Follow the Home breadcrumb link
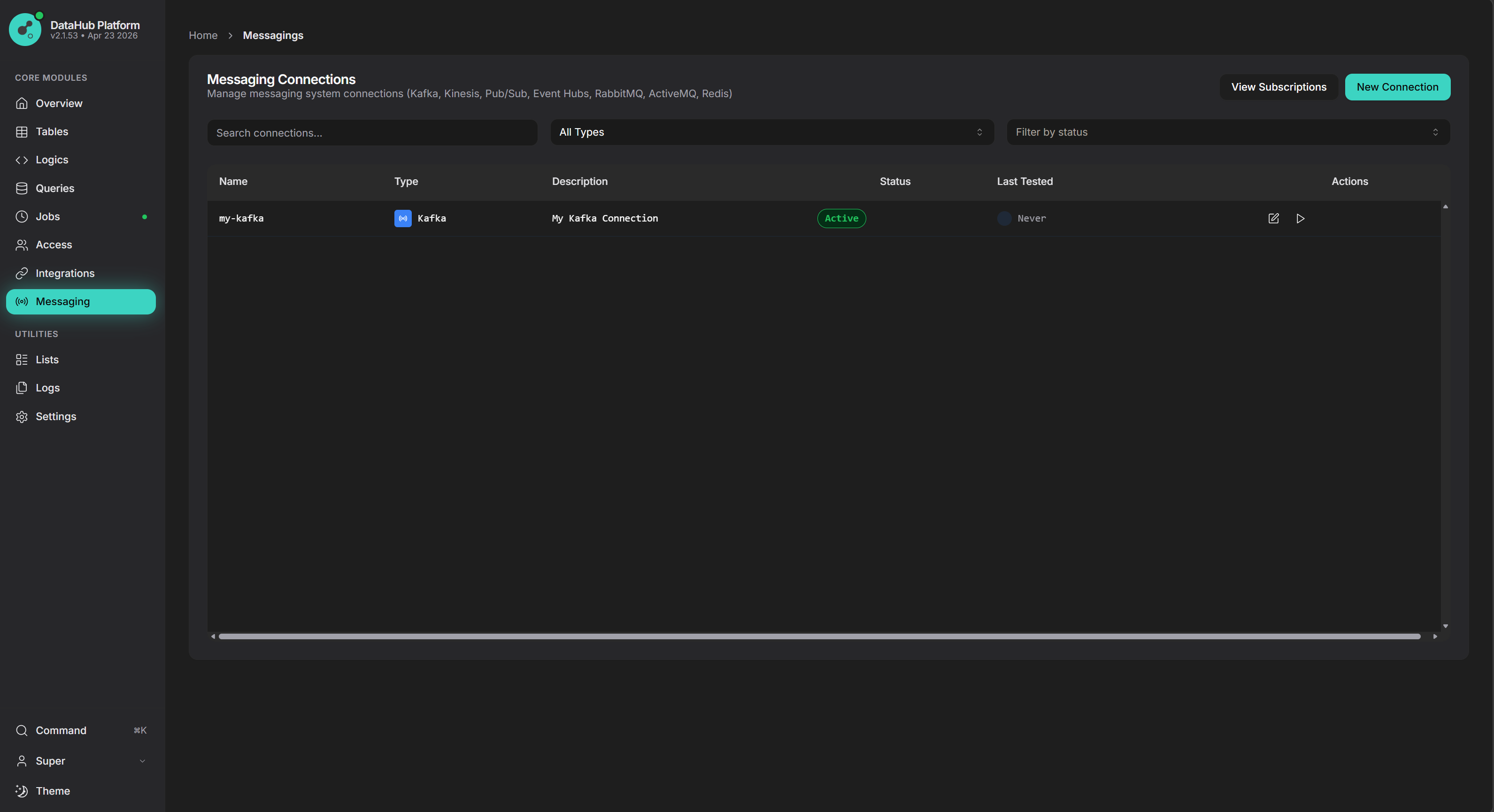This screenshot has height=812, width=1494. point(203,35)
